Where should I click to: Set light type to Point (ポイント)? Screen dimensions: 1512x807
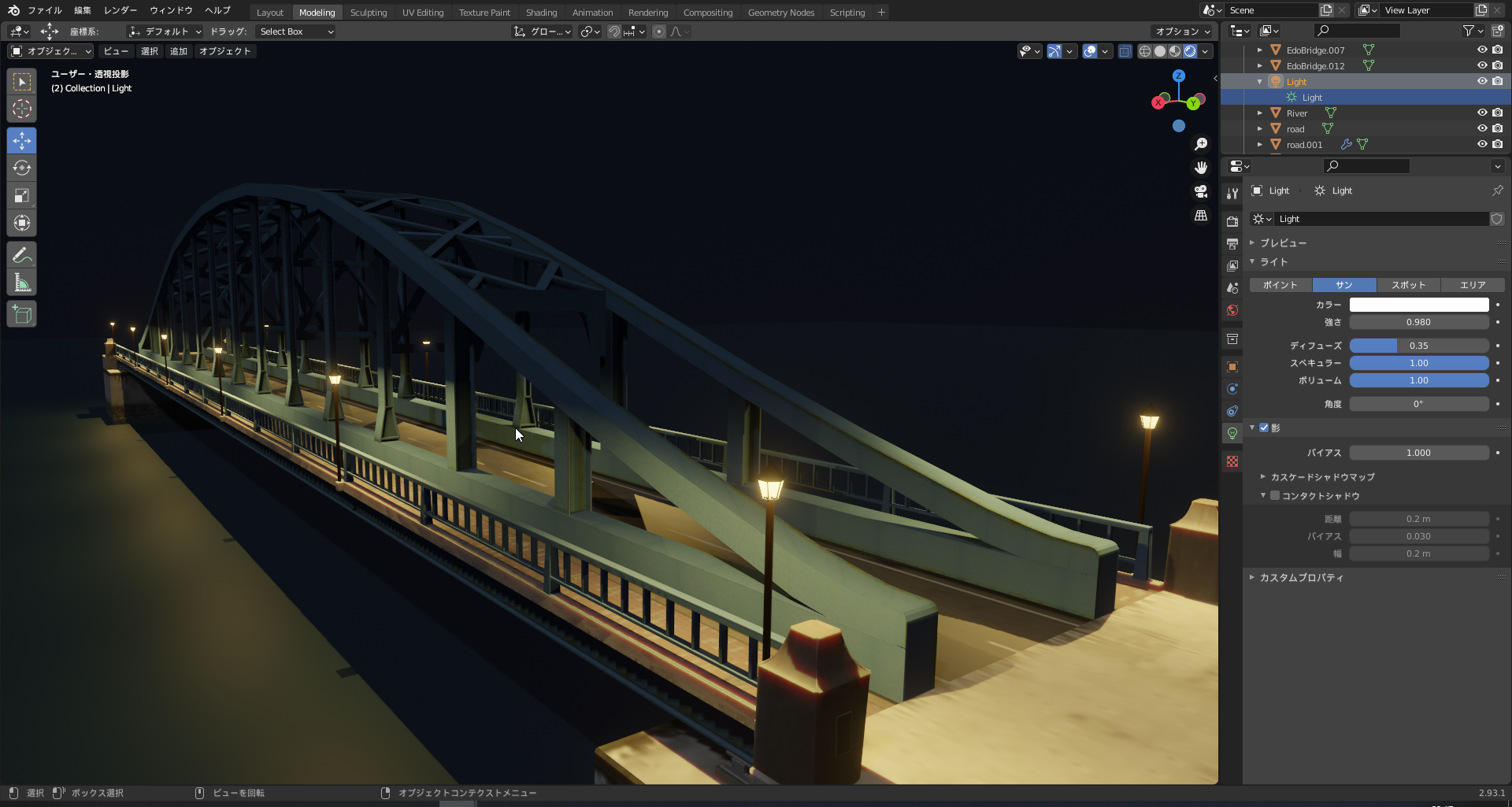pyautogui.click(x=1280, y=285)
